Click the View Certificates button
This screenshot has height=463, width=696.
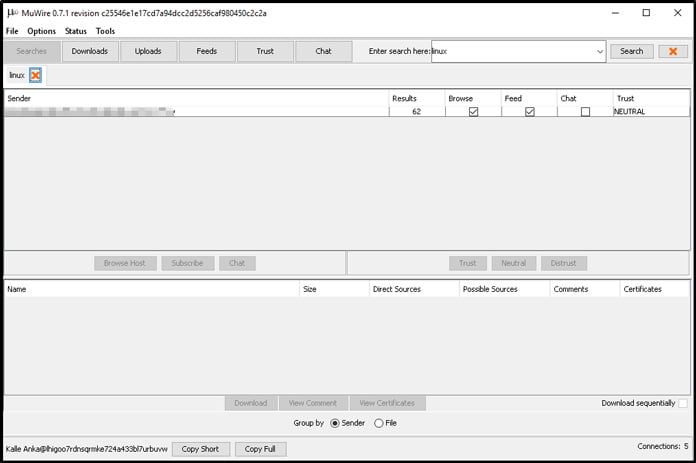(x=387, y=403)
